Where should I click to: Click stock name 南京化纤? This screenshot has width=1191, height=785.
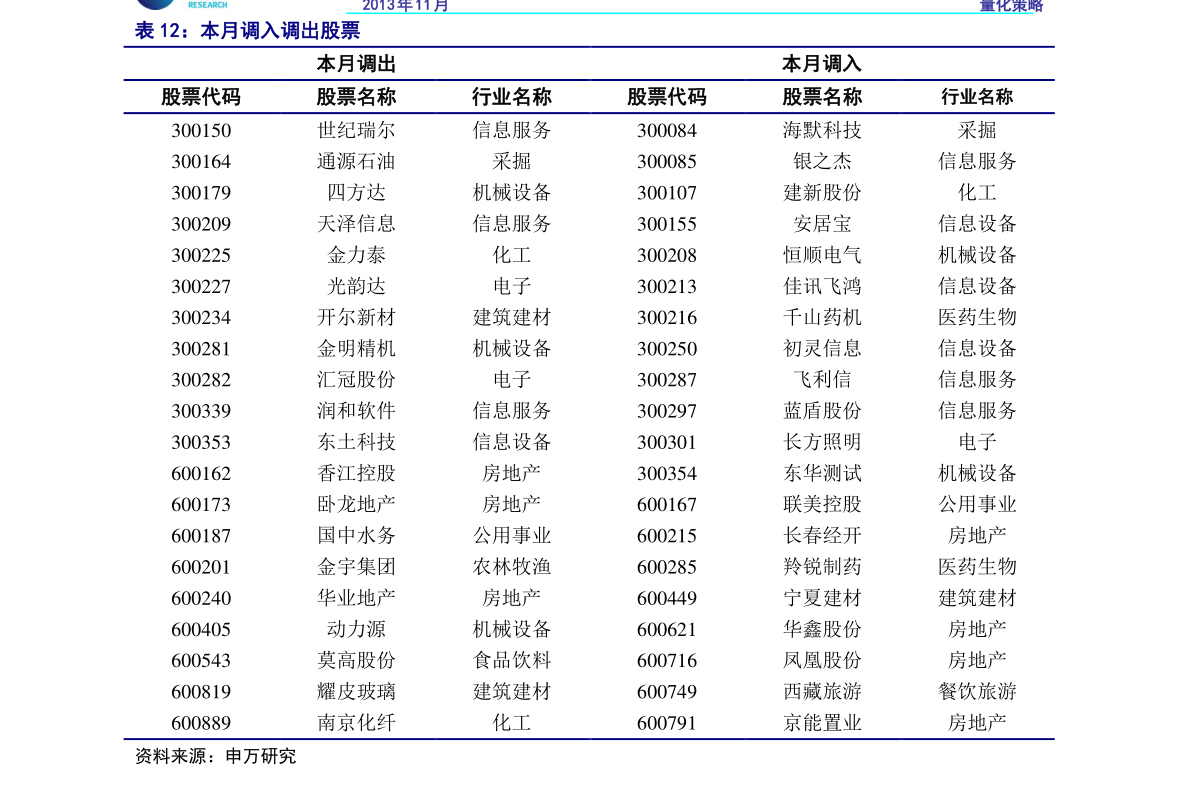[356, 722]
